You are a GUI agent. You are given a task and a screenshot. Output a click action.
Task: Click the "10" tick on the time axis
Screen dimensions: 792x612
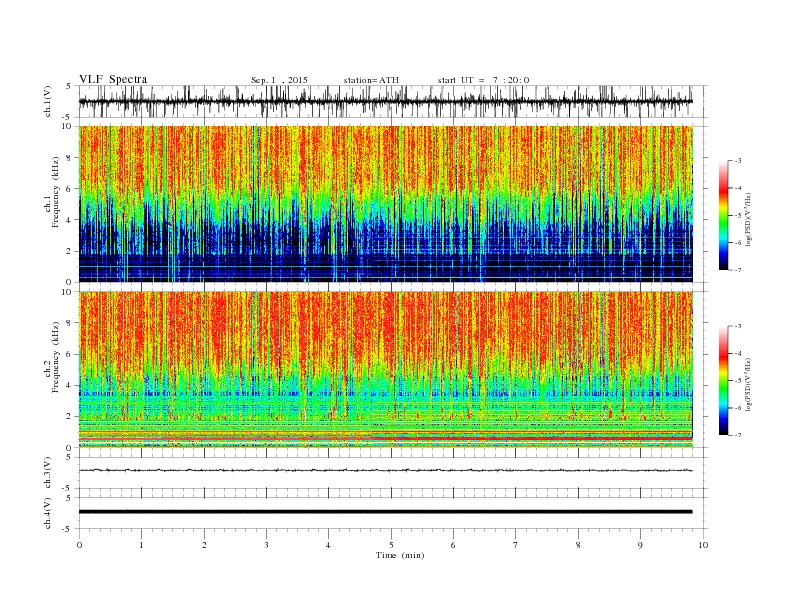coord(703,545)
